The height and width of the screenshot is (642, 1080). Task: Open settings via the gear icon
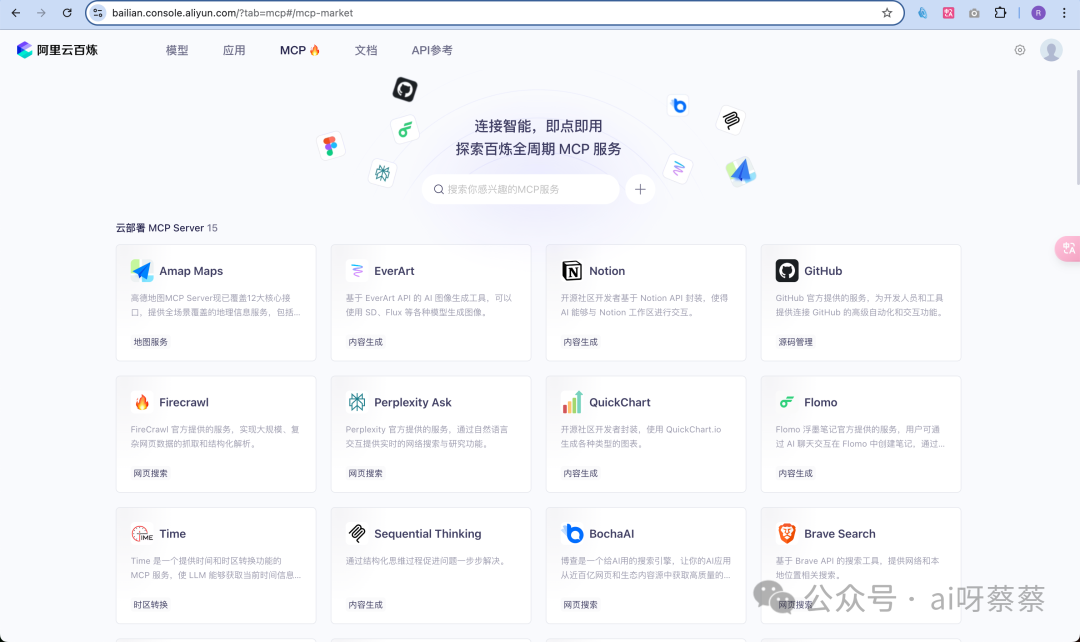[1020, 50]
